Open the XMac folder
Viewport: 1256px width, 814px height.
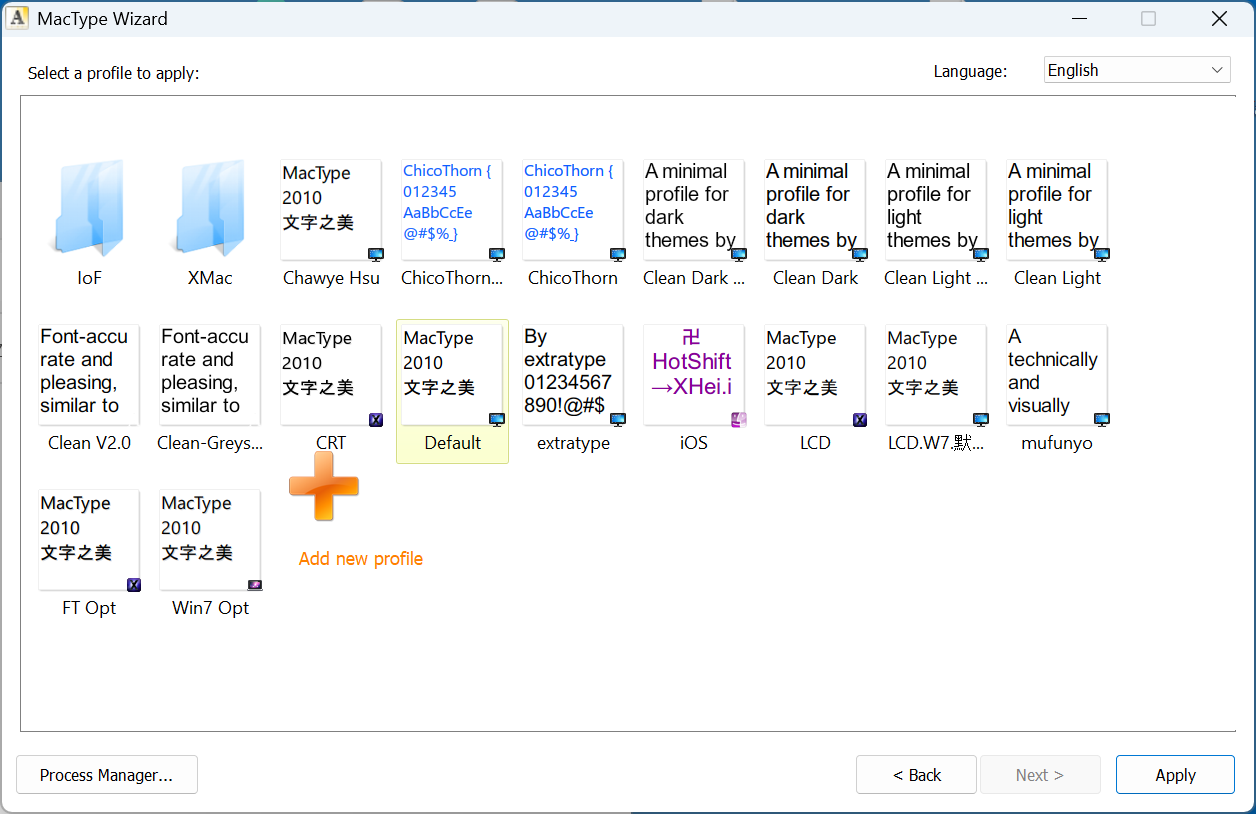pyautogui.click(x=210, y=210)
